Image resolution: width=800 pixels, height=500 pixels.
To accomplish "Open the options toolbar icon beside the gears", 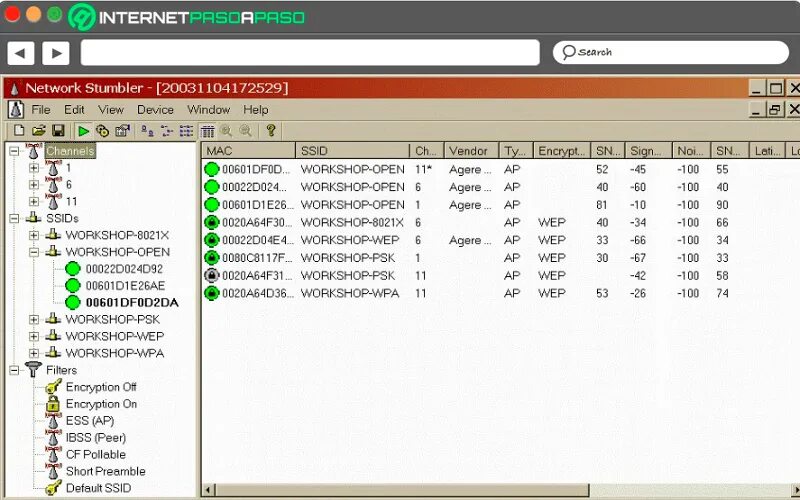I will [x=122, y=131].
